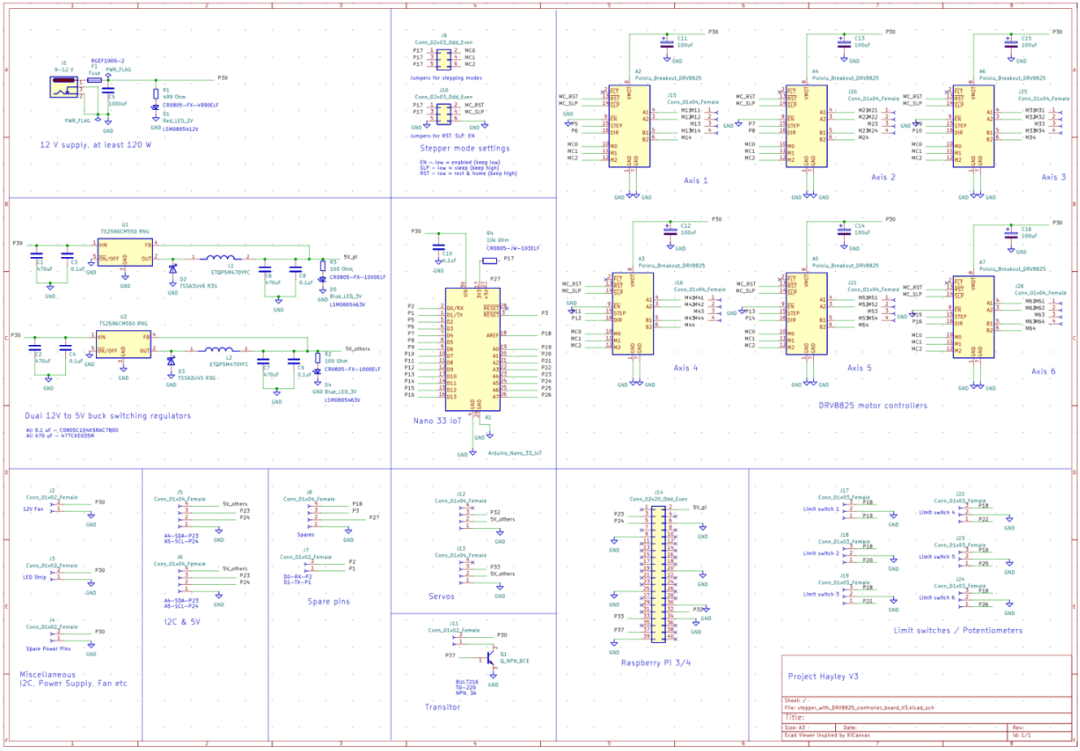Click the 'Spare pins' section label
1080x751 pixels.
[x=329, y=601]
